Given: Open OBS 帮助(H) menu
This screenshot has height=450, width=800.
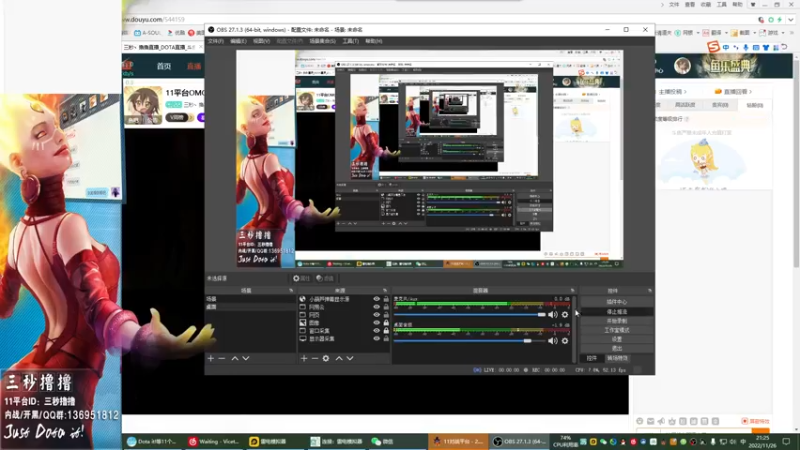Looking at the screenshot, I should click(373, 41).
